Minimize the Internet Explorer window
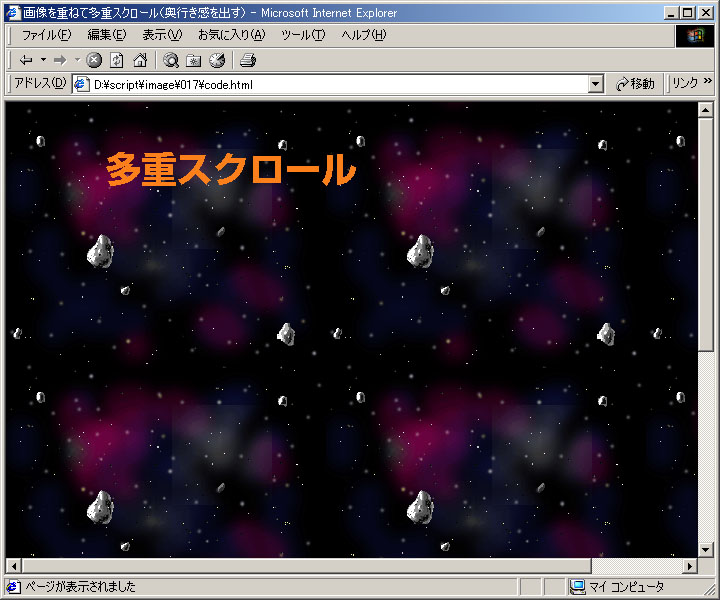 point(671,13)
